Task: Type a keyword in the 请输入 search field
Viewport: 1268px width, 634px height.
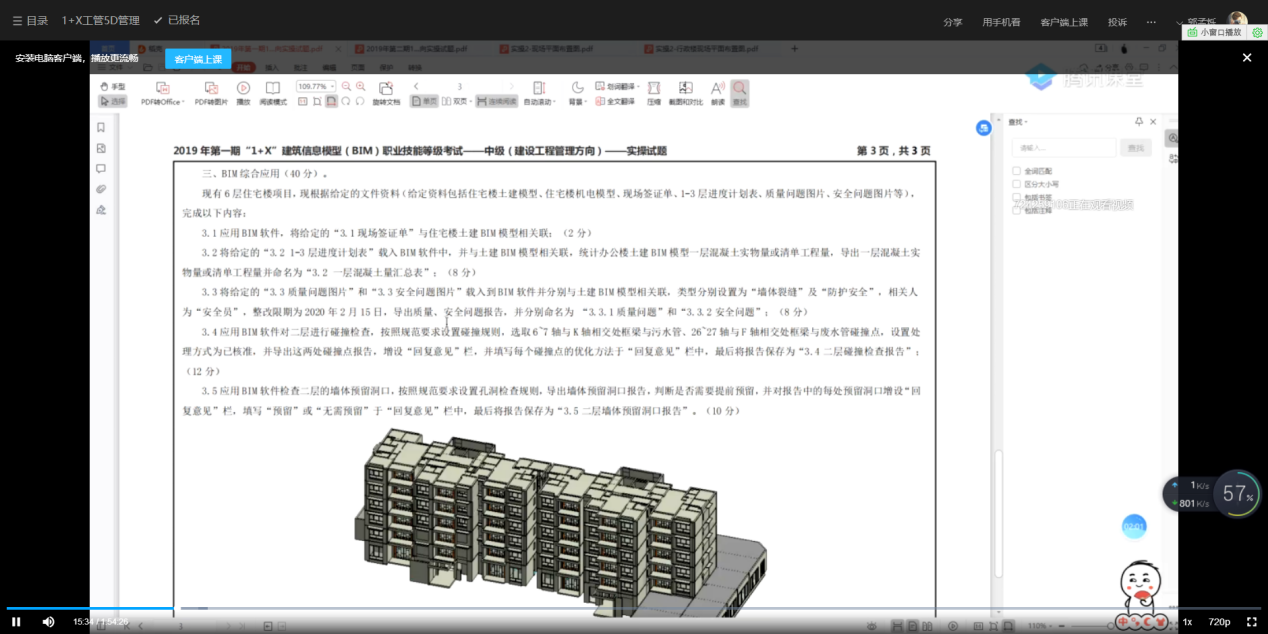Action: pyautogui.click(x=1064, y=148)
